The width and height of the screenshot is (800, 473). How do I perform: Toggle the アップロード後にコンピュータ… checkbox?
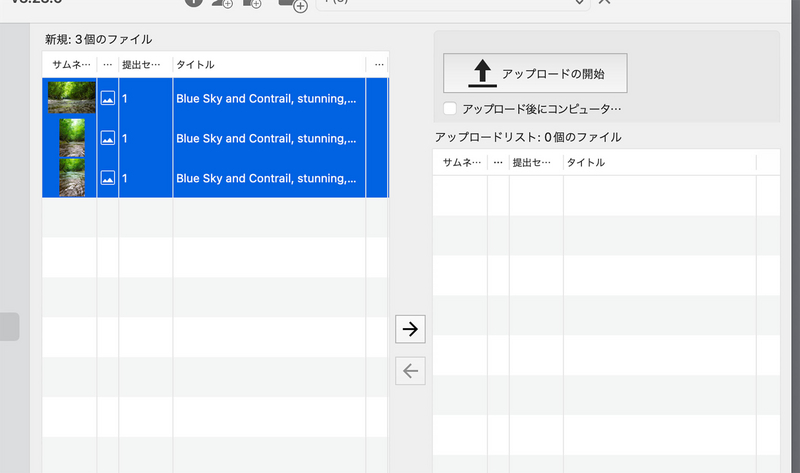(x=449, y=109)
